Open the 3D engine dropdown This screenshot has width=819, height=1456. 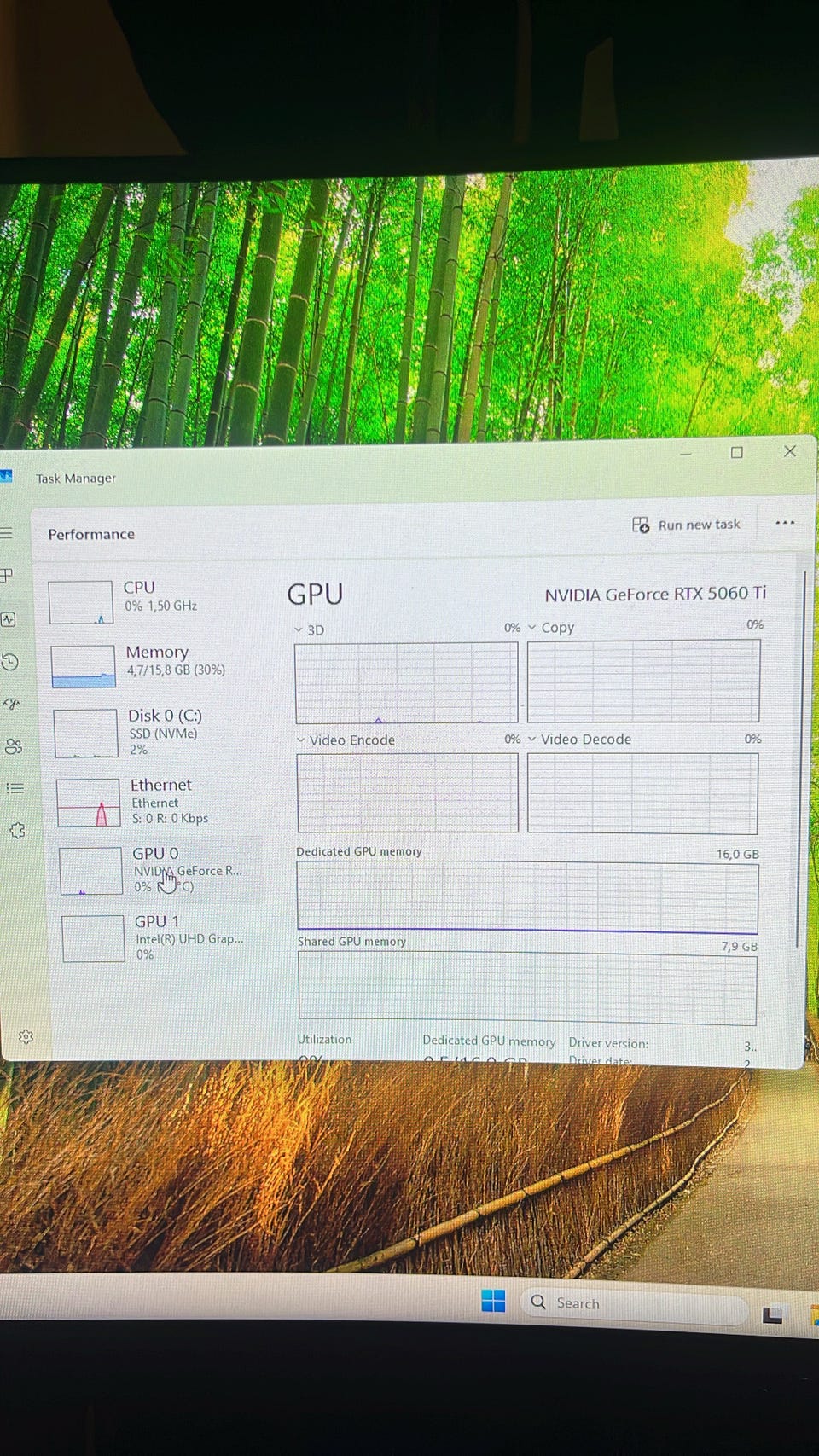point(309,629)
